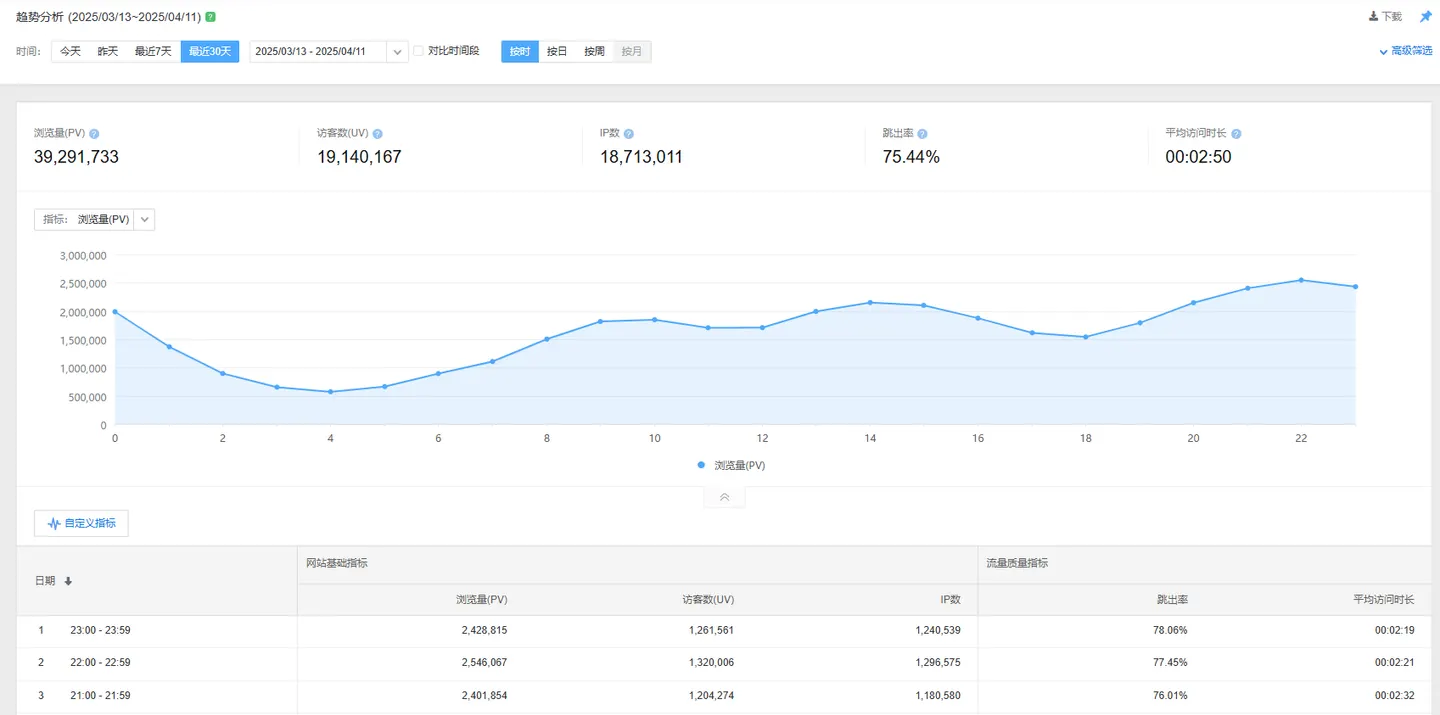The image size is (1440, 715).
Task: Sort by 日期 using the down arrow icon
Action: point(68,581)
